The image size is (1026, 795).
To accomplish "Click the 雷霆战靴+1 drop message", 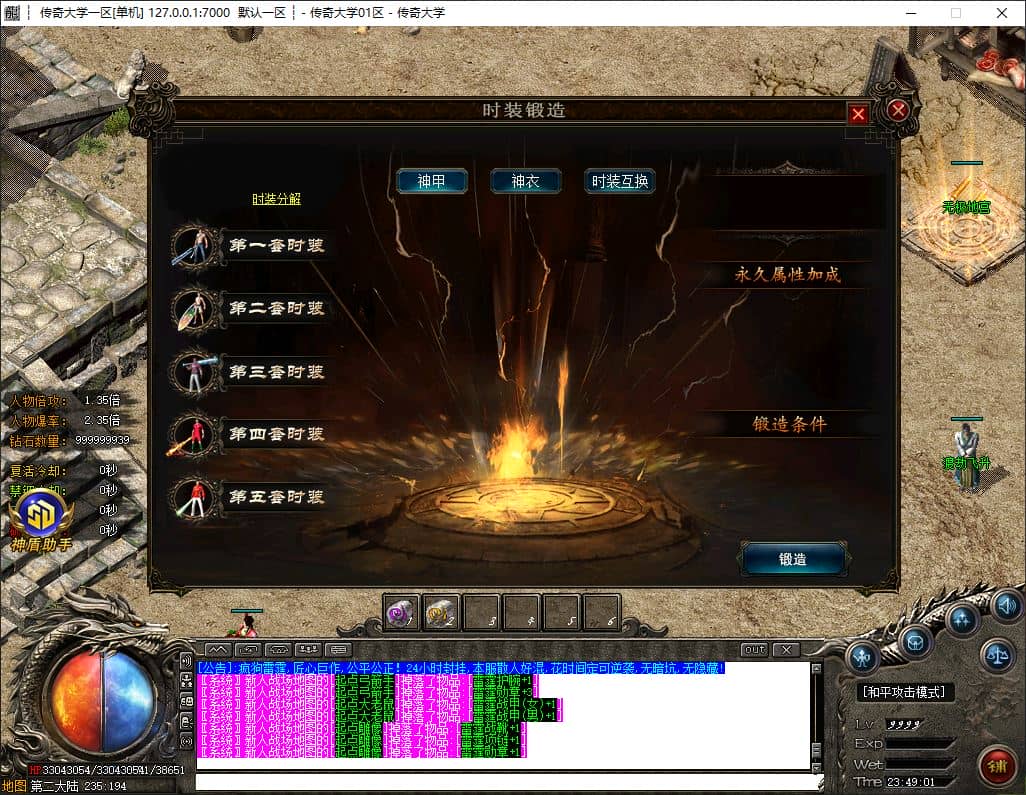I will [x=361, y=728].
